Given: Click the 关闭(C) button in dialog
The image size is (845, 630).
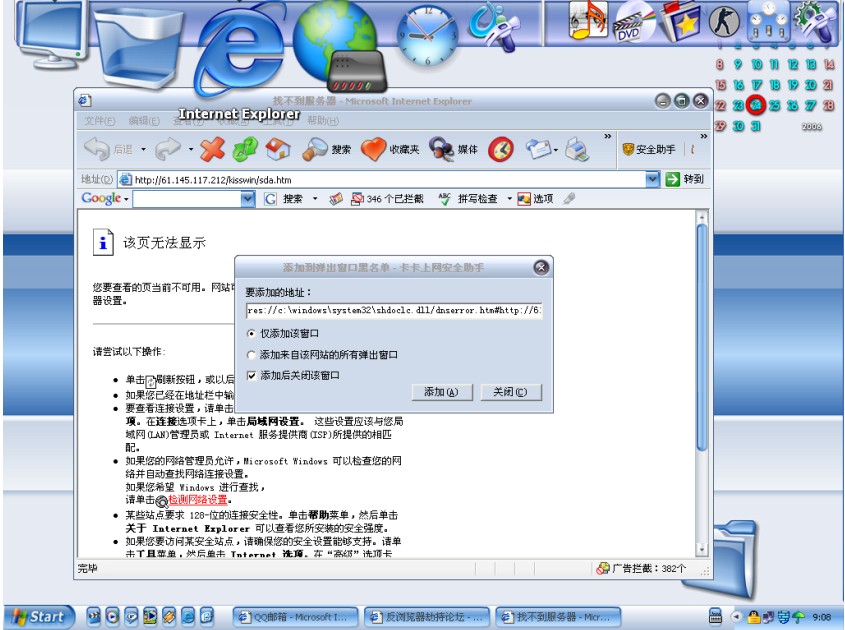Looking at the screenshot, I should click(510, 392).
